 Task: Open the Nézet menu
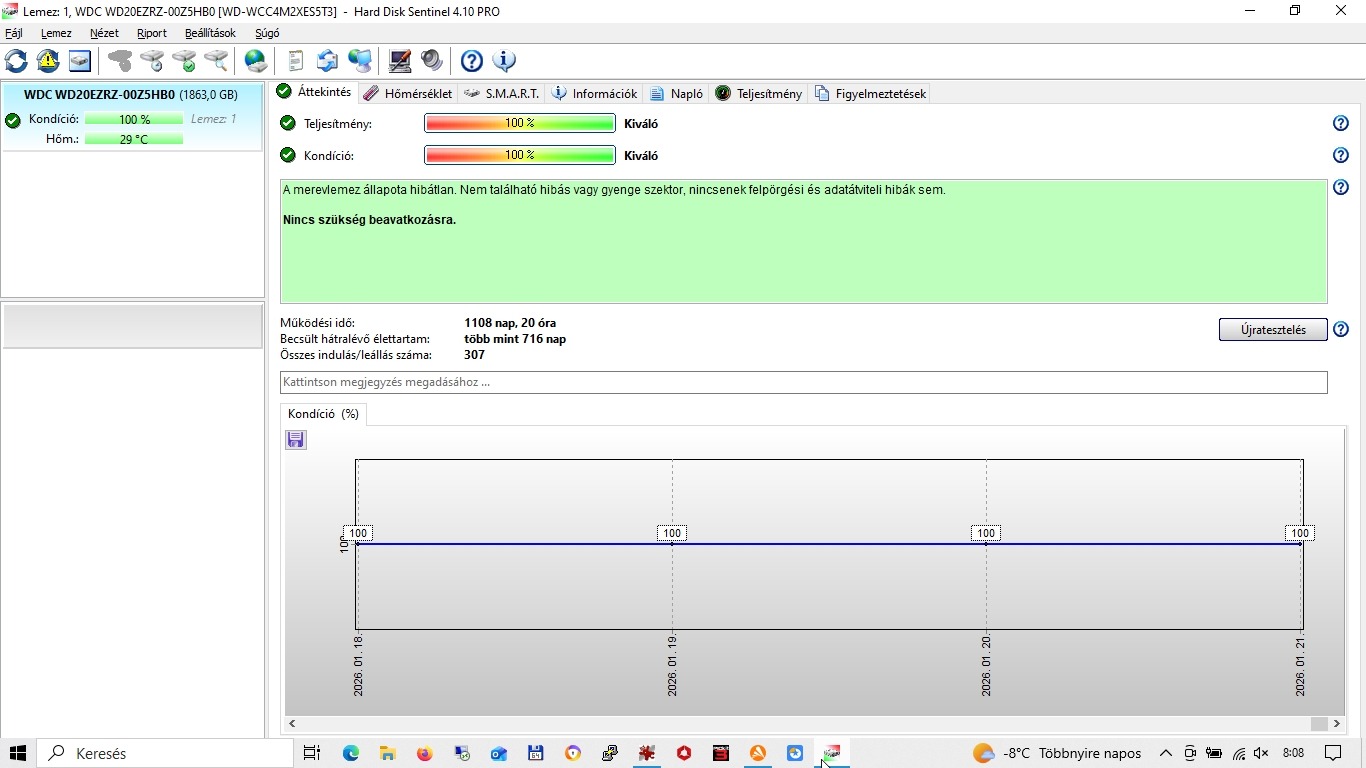(104, 33)
